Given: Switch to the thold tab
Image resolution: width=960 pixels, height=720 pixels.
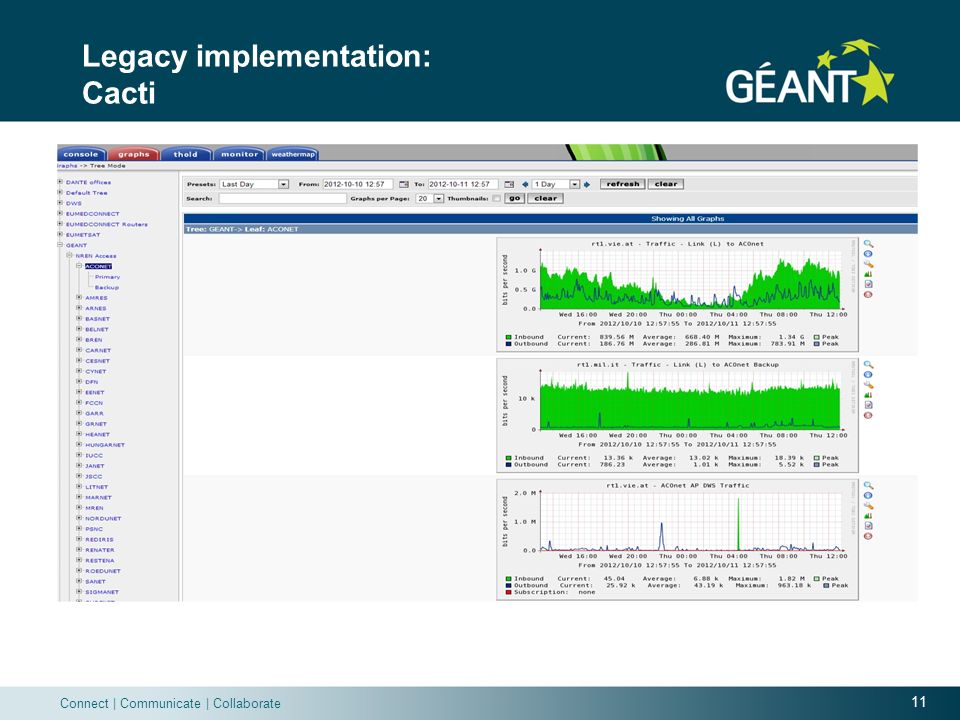Looking at the screenshot, I should (x=186, y=154).
